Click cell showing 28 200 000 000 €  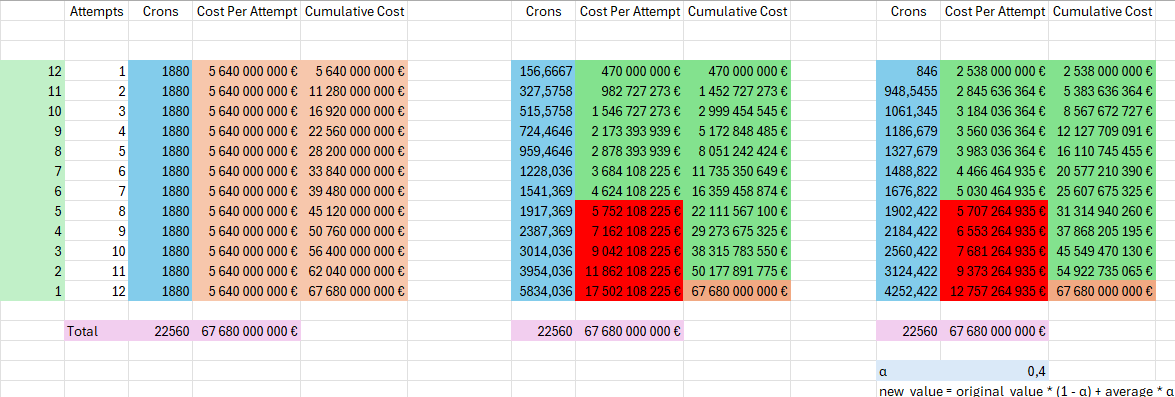pyautogui.click(x=354, y=151)
